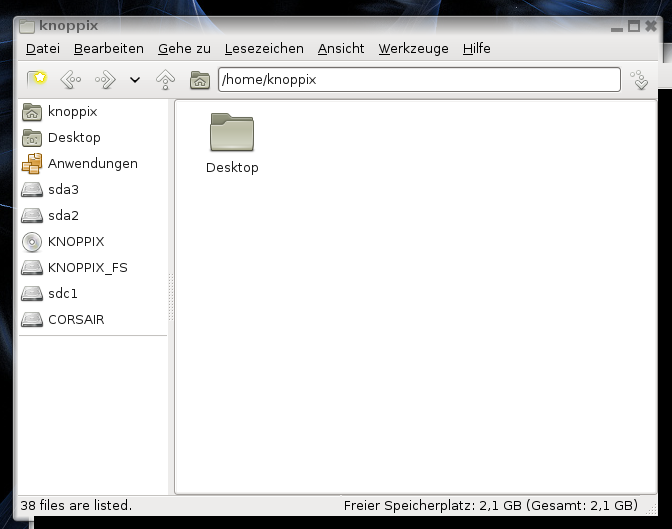Open the KNOPPIX disc in sidebar

[x=93, y=242]
